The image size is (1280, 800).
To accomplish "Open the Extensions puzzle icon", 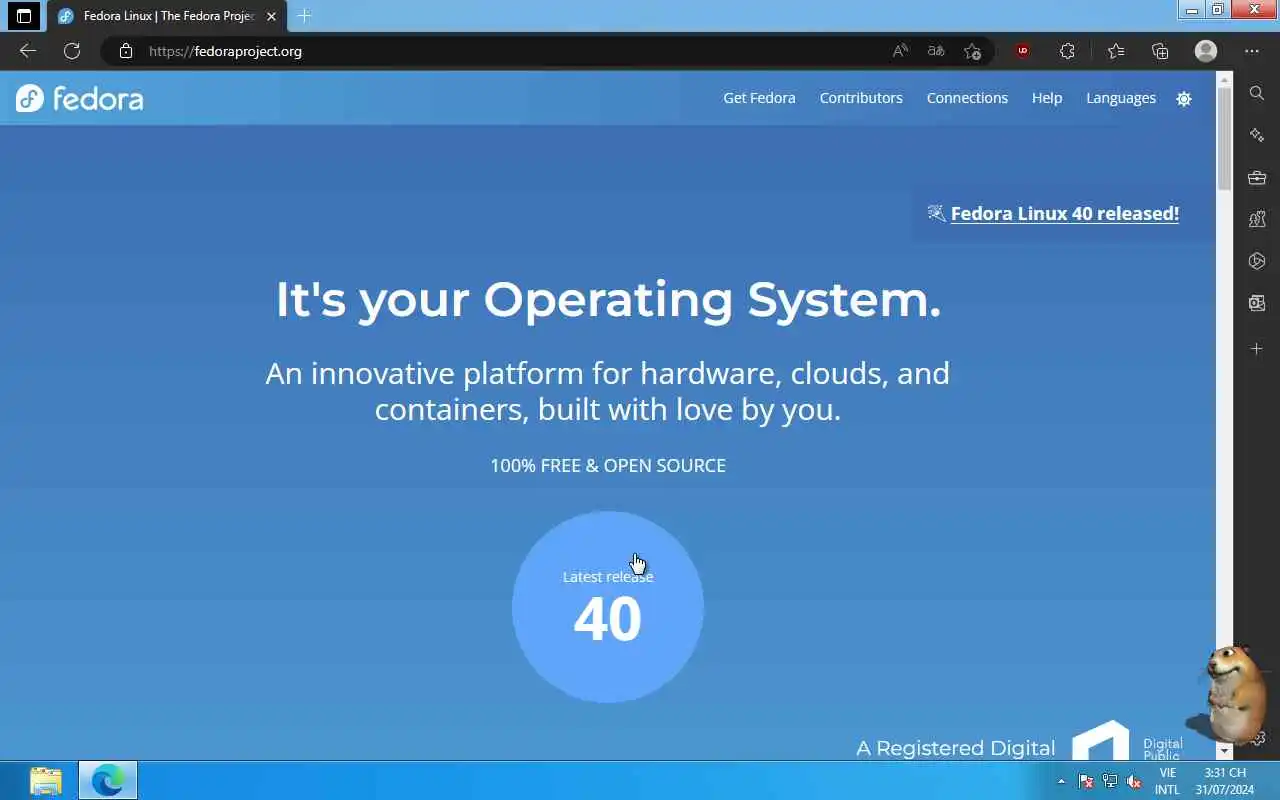I will point(1067,51).
